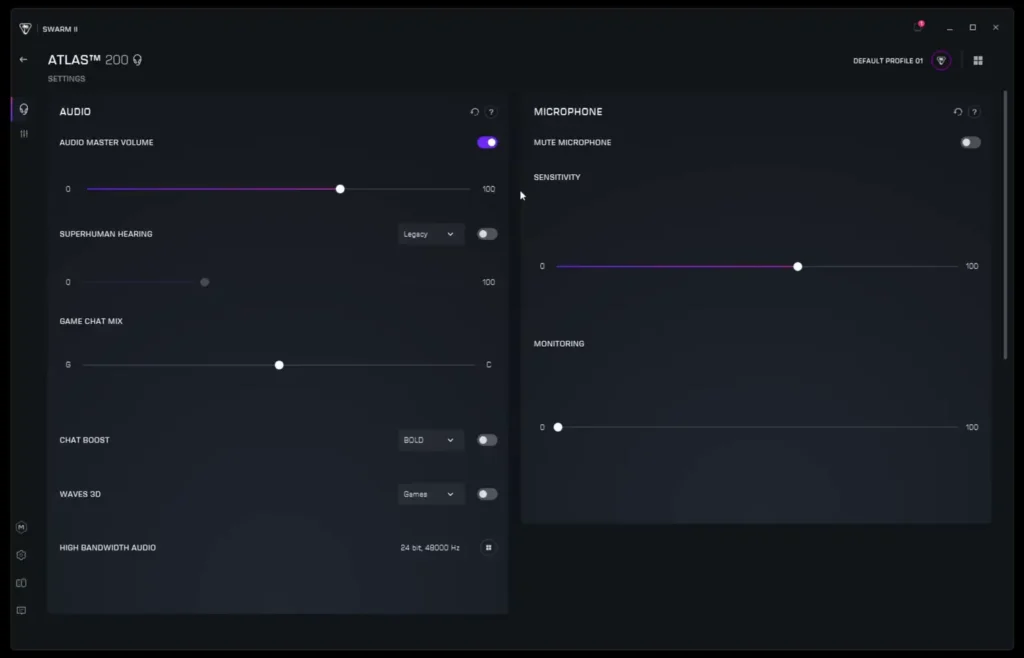Open help for the Microphone section
Viewport: 1024px width, 658px height.
pos(974,112)
